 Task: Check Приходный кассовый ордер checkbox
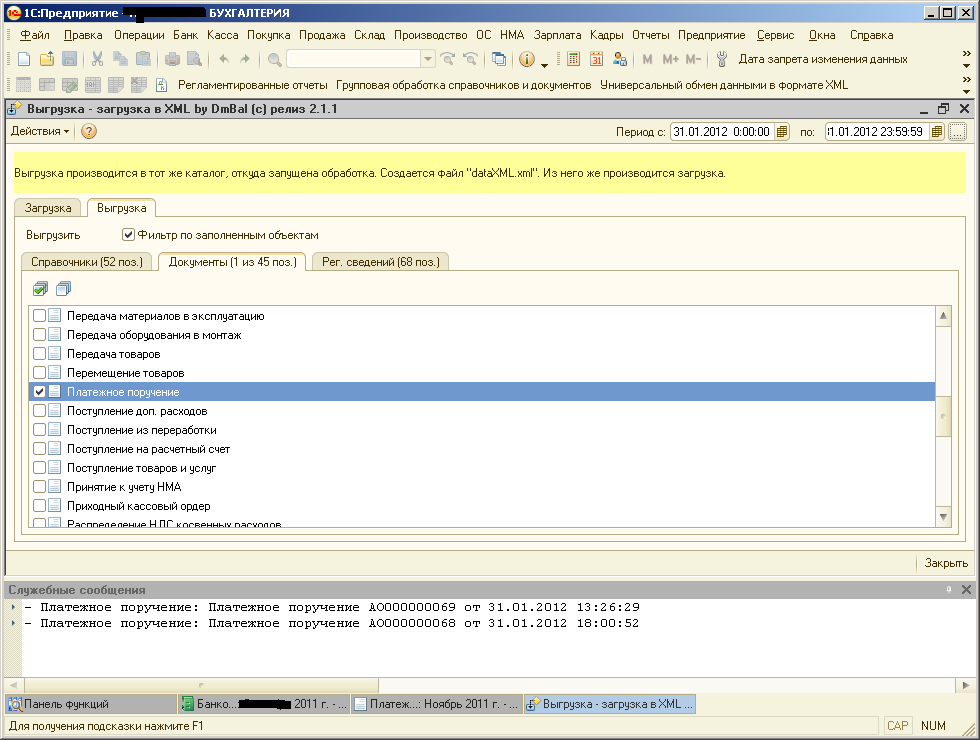pyautogui.click(x=39, y=506)
